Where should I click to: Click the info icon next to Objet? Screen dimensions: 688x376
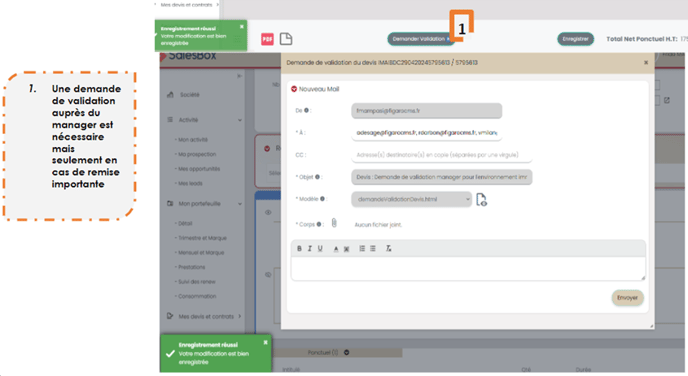coord(317,177)
